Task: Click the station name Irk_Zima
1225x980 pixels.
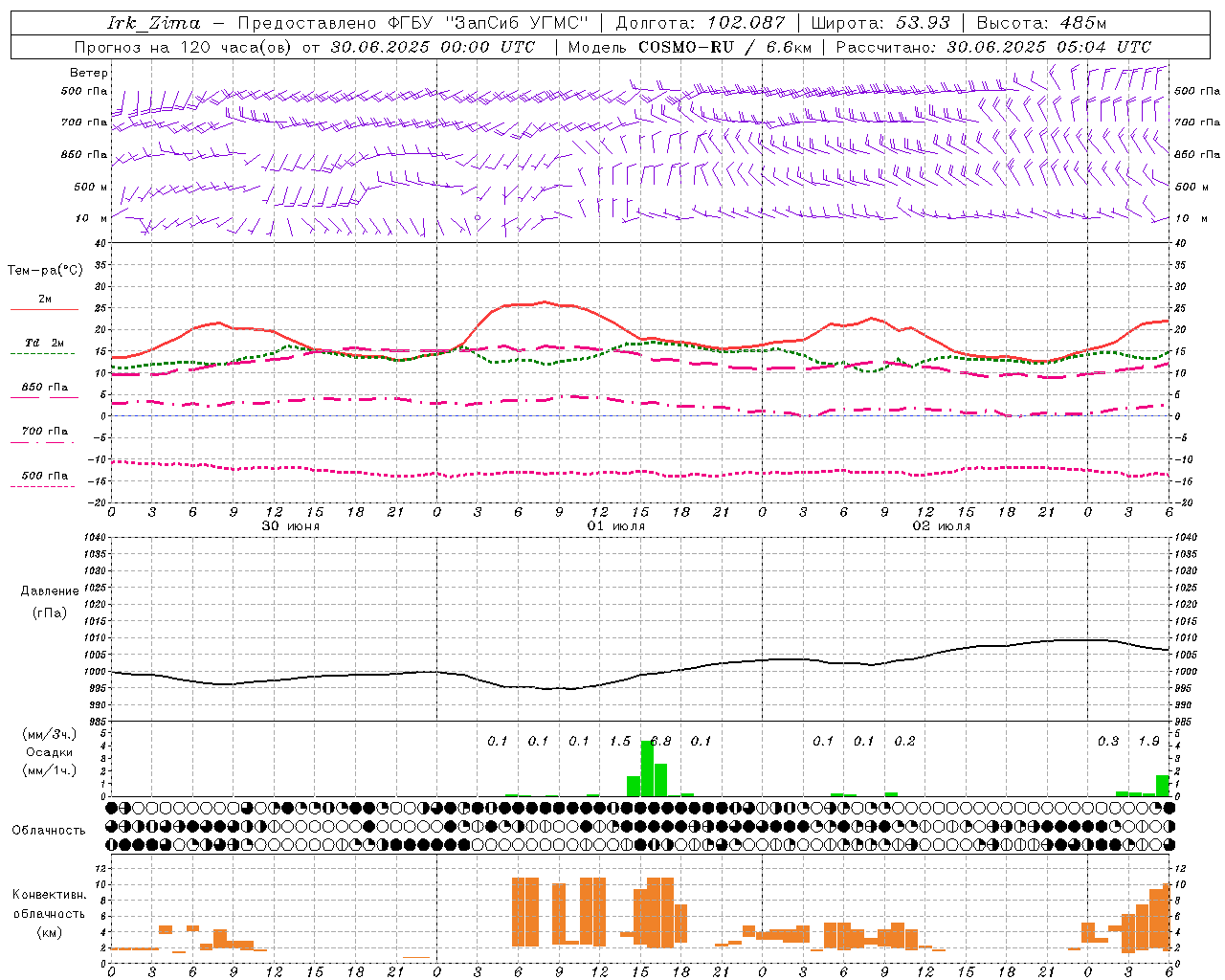Action: tap(154, 23)
